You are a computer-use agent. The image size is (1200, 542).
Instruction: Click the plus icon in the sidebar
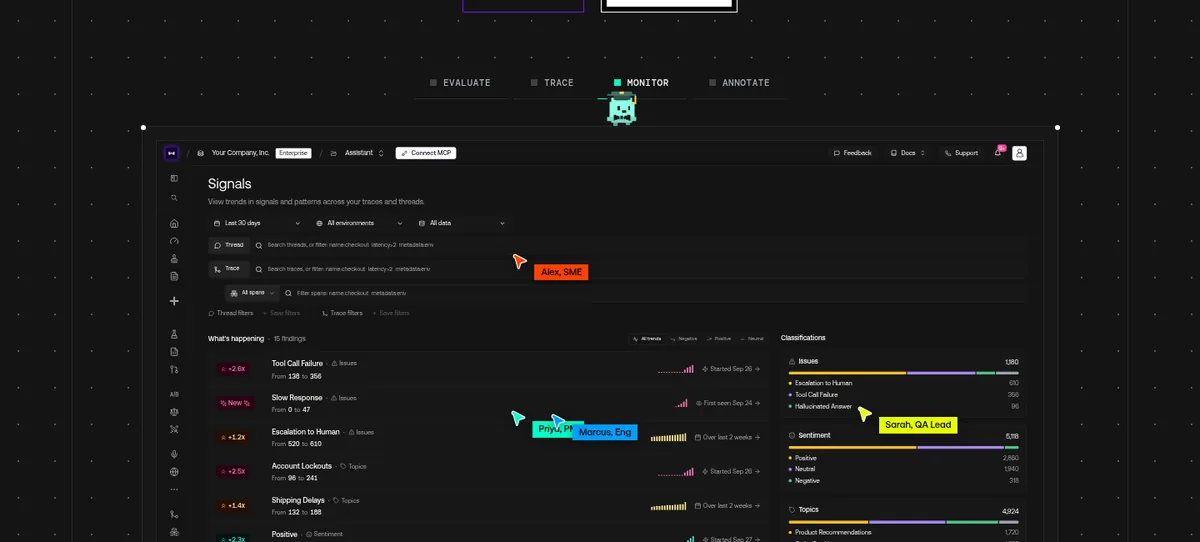click(x=174, y=301)
